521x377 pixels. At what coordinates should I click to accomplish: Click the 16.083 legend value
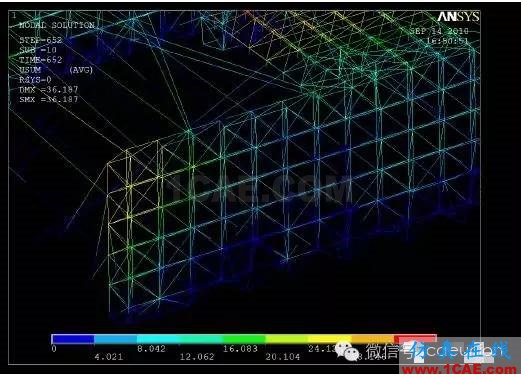(240, 349)
